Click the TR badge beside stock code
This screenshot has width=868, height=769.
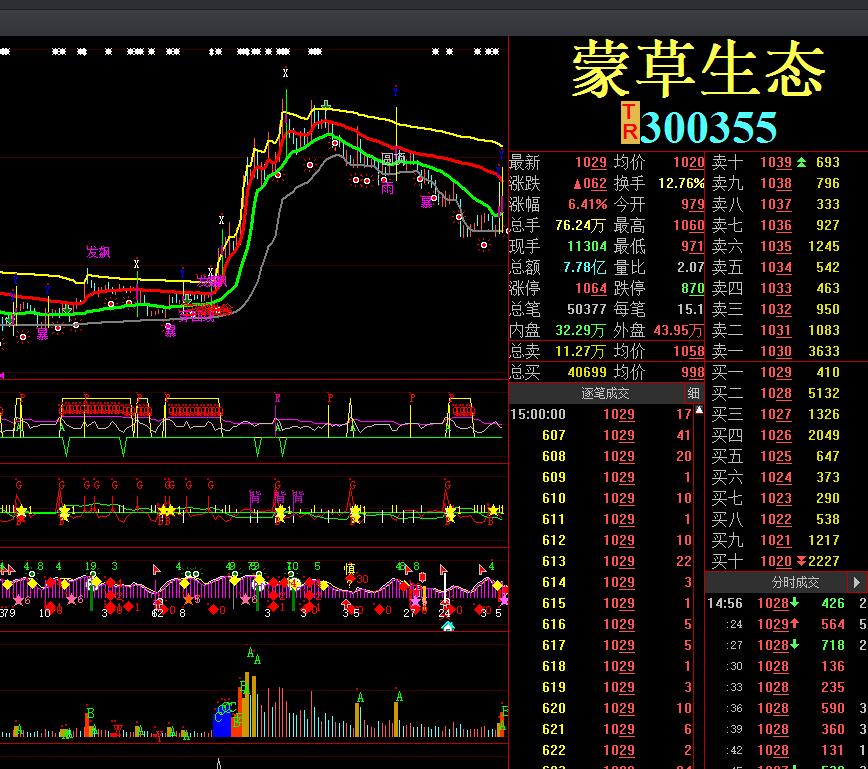click(630, 122)
